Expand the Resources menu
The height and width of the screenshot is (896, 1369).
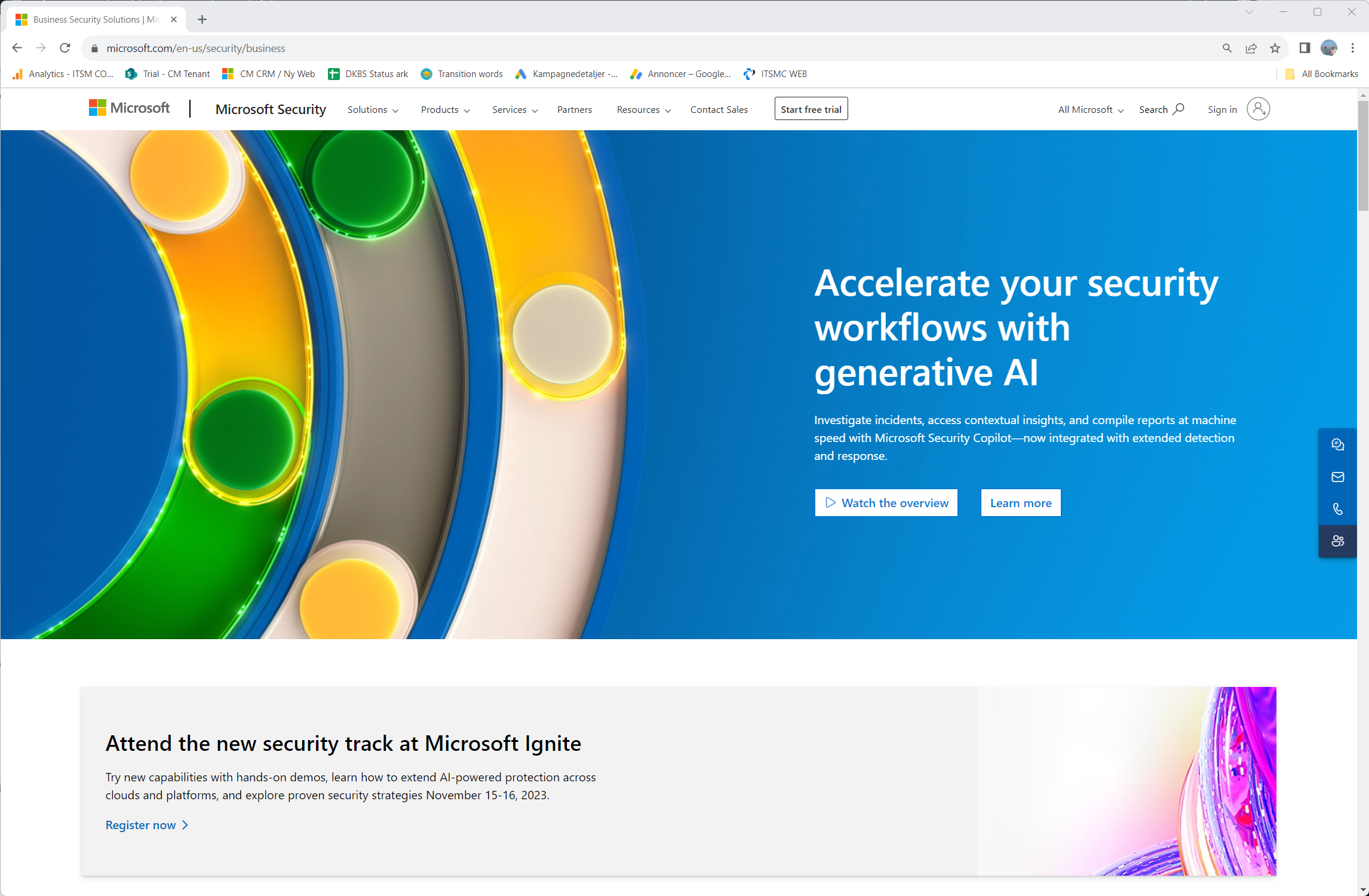click(644, 110)
